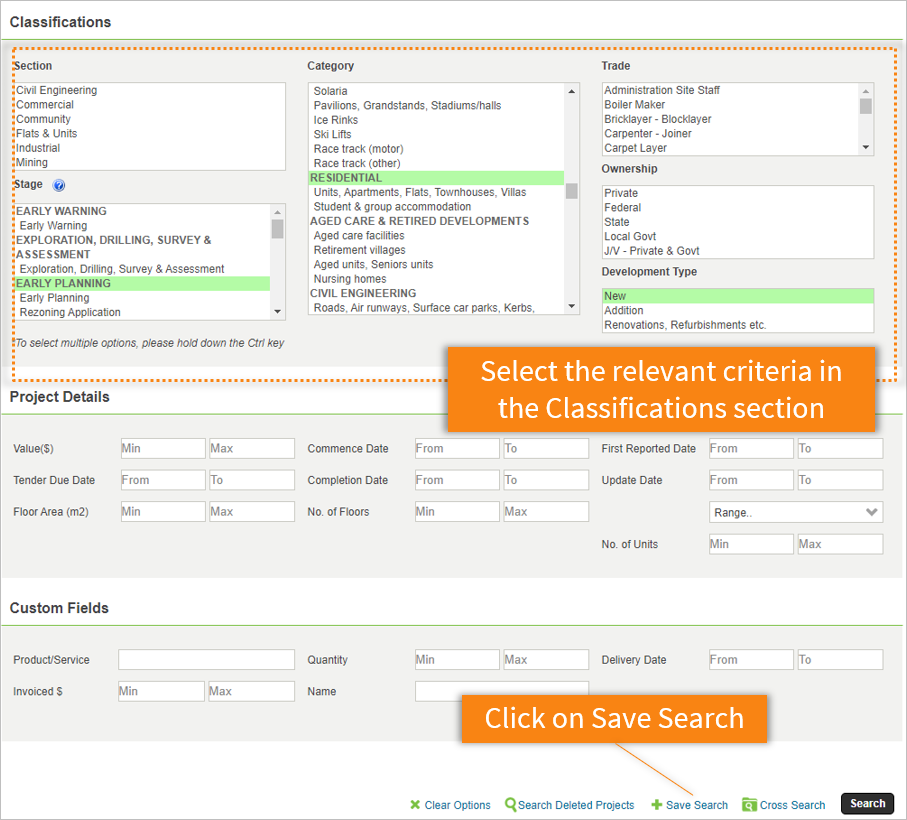Select Industrial in Section list

tap(149, 148)
